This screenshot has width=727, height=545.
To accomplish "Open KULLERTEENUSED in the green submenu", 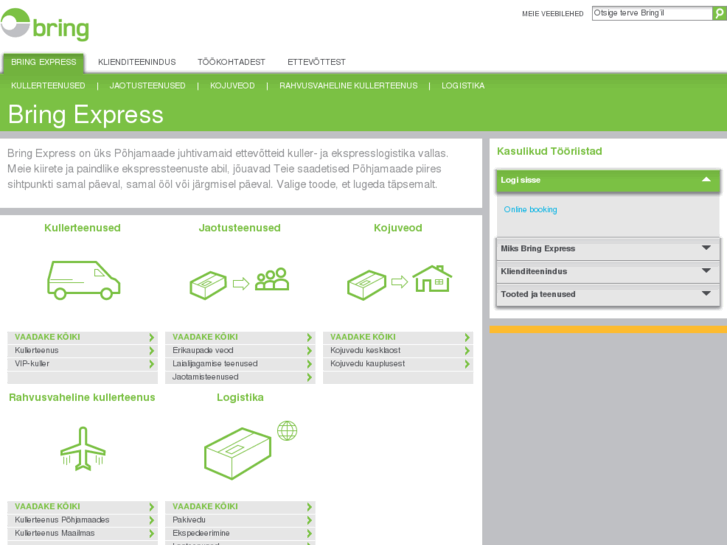I will tap(48, 86).
